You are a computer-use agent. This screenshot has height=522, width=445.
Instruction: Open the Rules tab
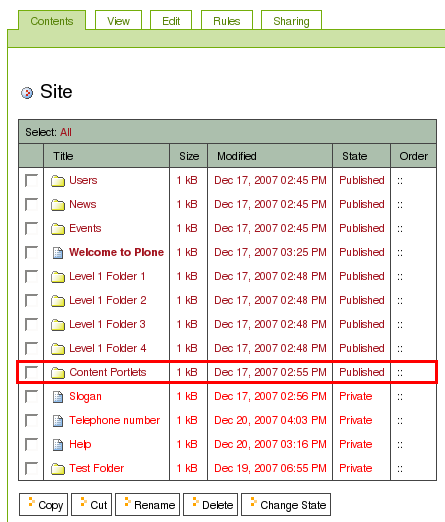coord(227,20)
